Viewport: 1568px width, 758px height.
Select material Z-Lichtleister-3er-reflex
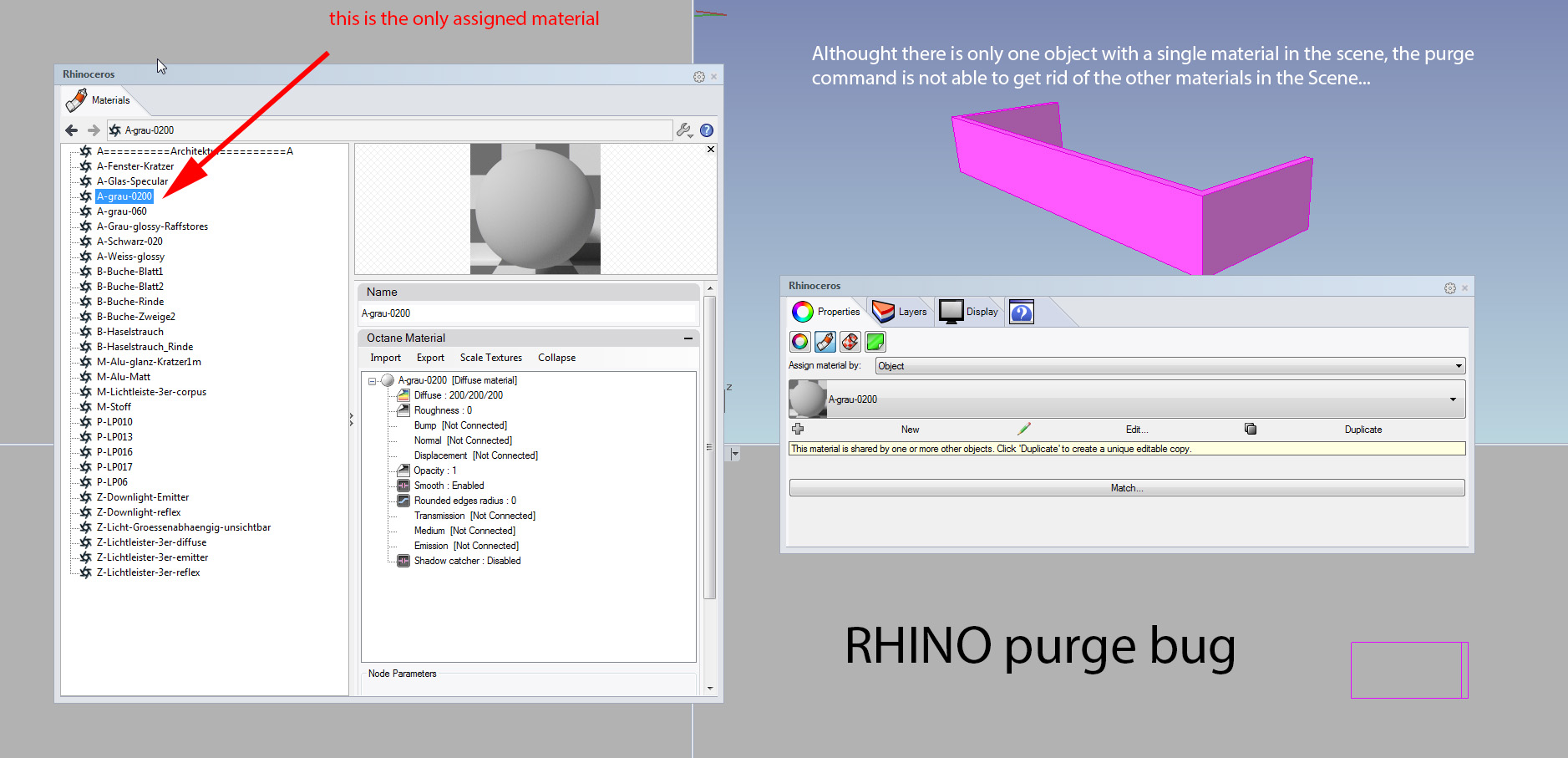148,572
